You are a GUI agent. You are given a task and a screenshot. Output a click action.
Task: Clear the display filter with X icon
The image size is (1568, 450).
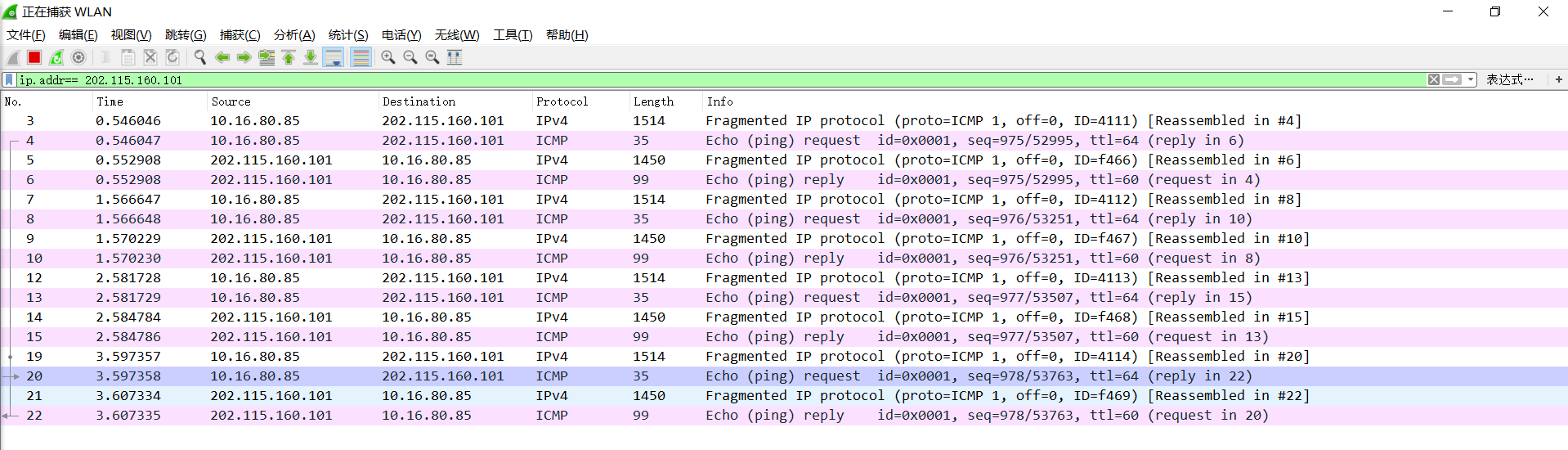pos(1434,79)
